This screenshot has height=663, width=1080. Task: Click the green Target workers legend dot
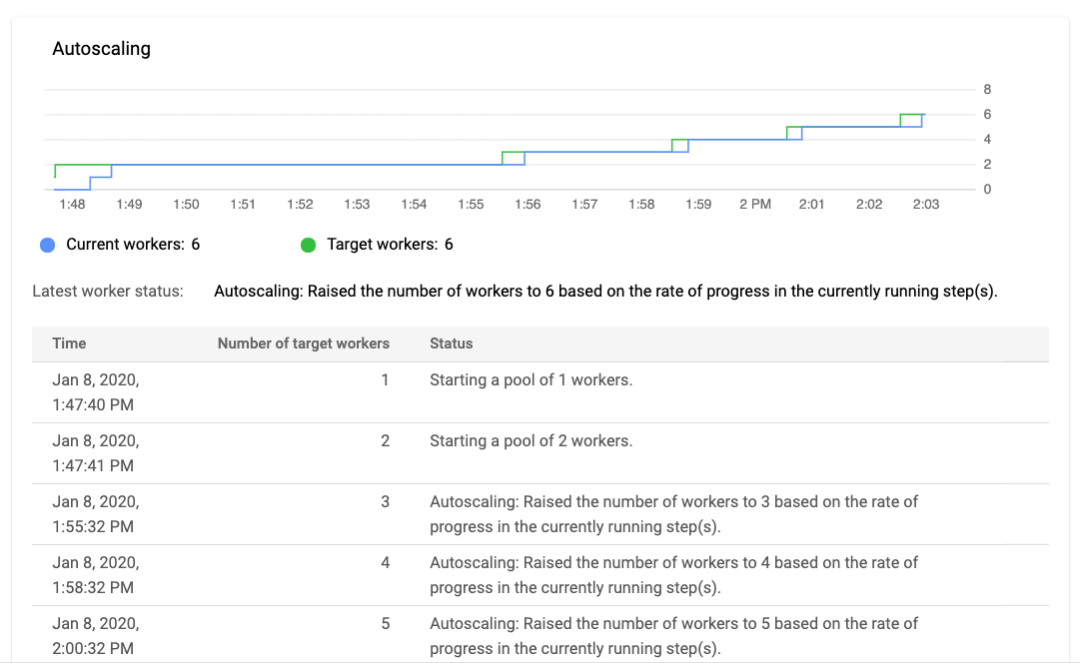(x=308, y=245)
